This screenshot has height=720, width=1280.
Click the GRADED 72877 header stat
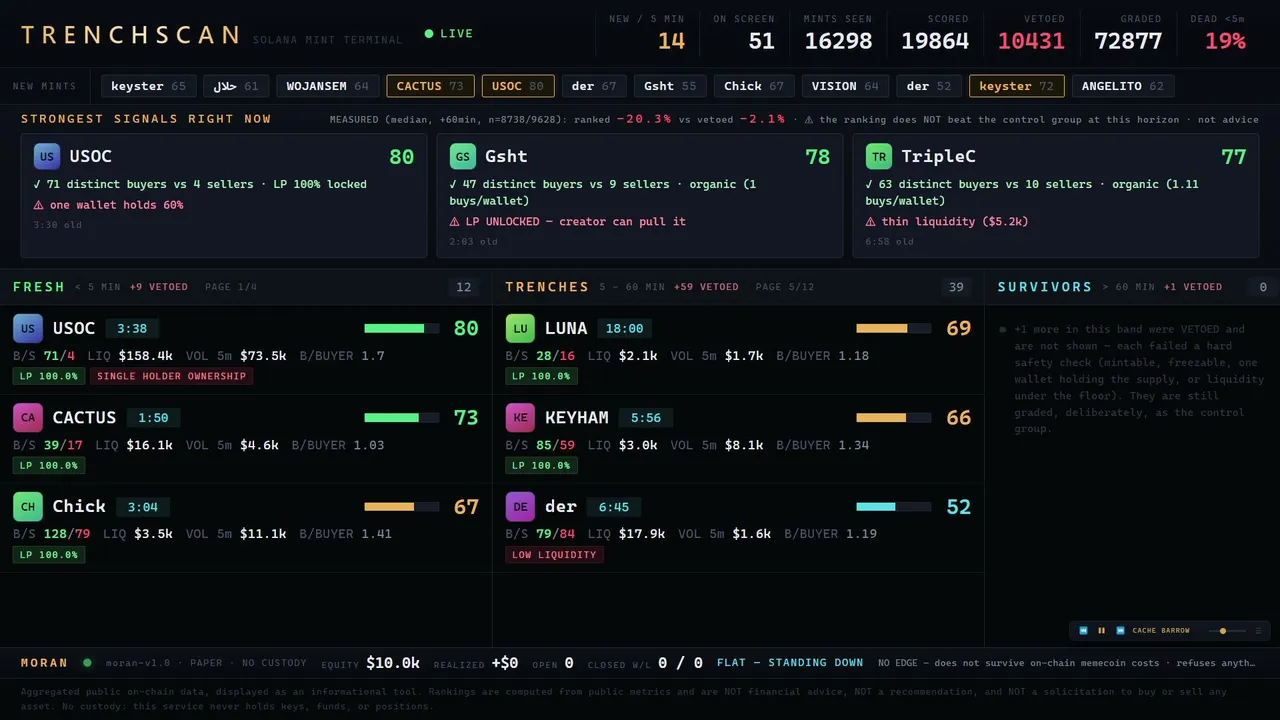pyautogui.click(x=1128, y=33)
